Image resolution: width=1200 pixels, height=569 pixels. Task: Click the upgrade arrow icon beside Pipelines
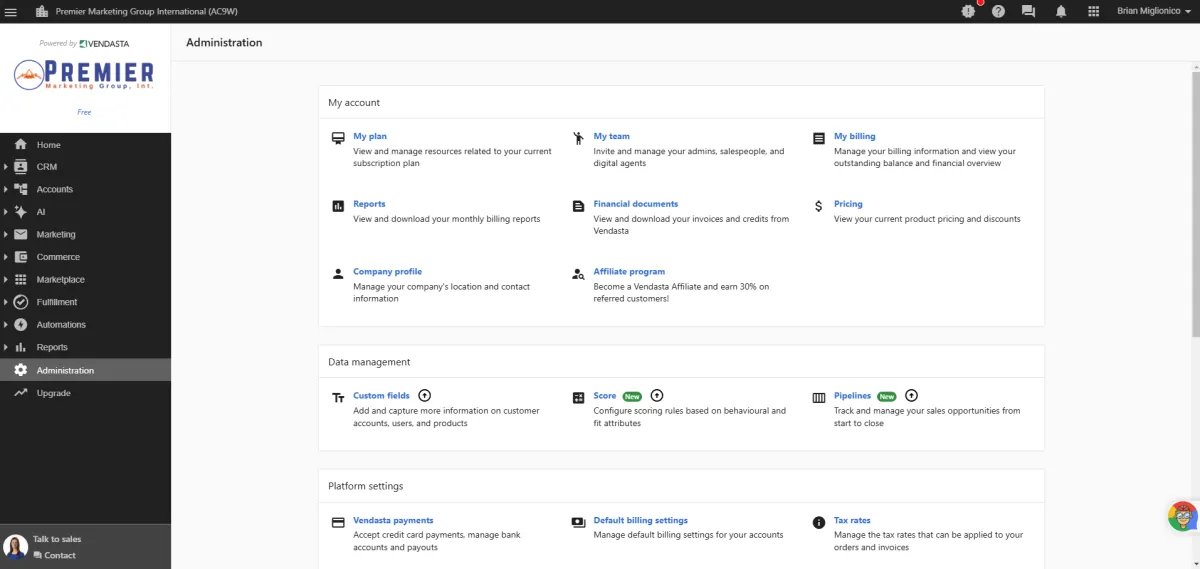tap(911, 396)
